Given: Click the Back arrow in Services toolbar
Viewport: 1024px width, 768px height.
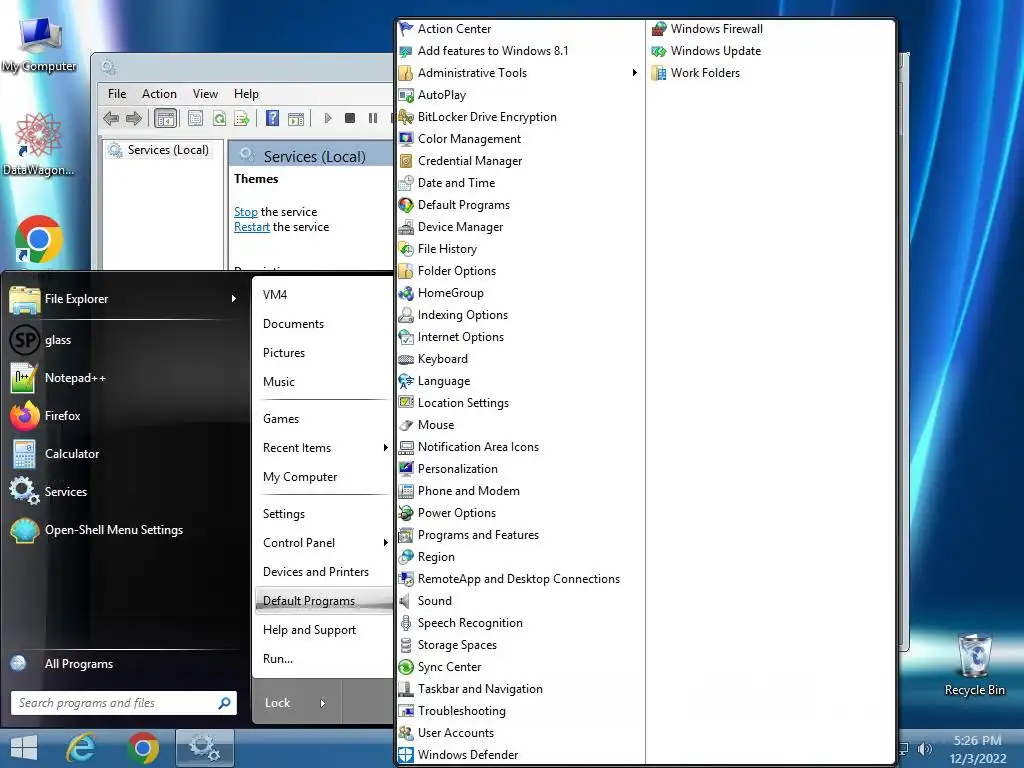Looking at the screenshot, I should click(111, 118).
